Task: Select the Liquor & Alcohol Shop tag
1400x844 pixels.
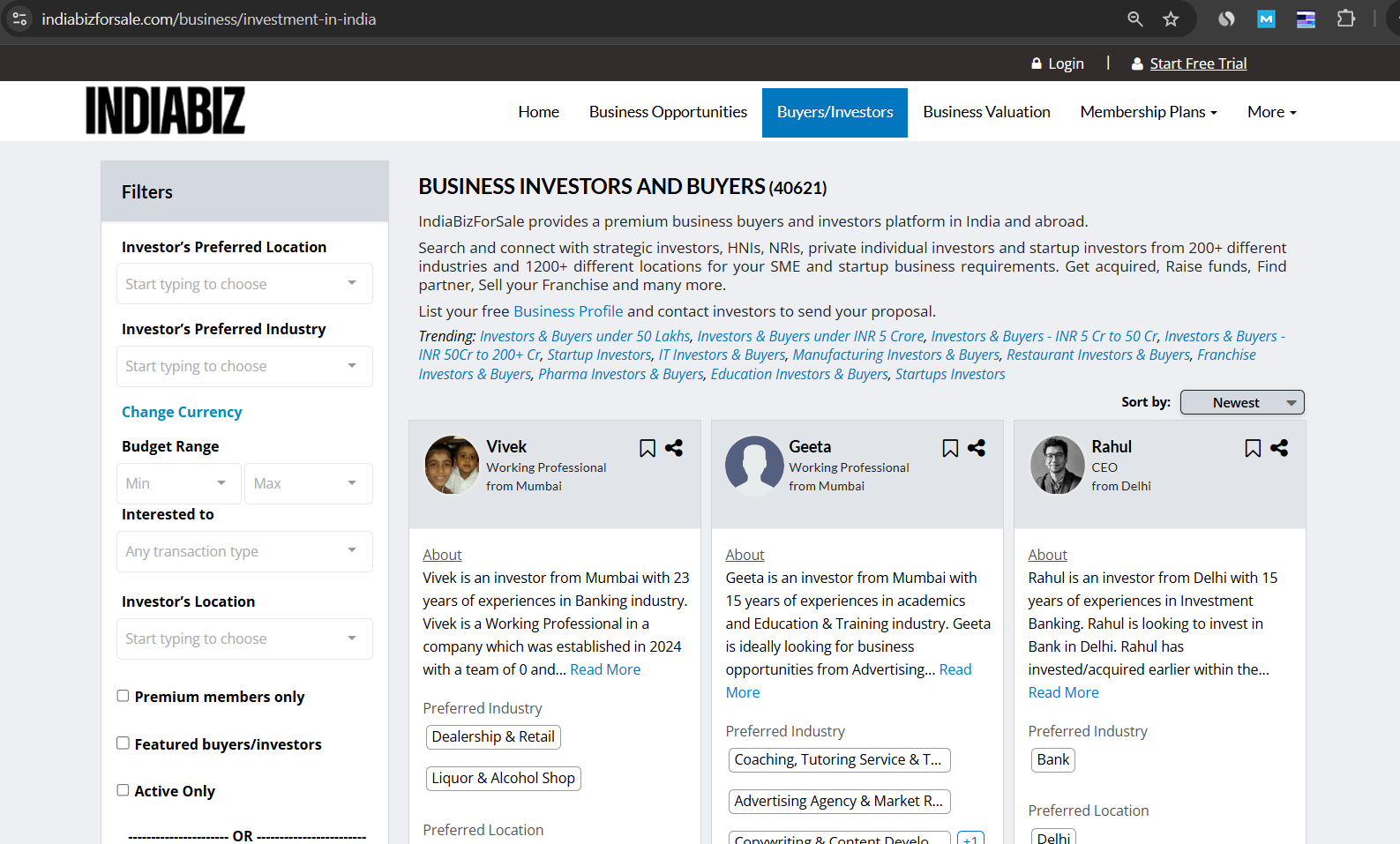Action: [x=503, y=778]
